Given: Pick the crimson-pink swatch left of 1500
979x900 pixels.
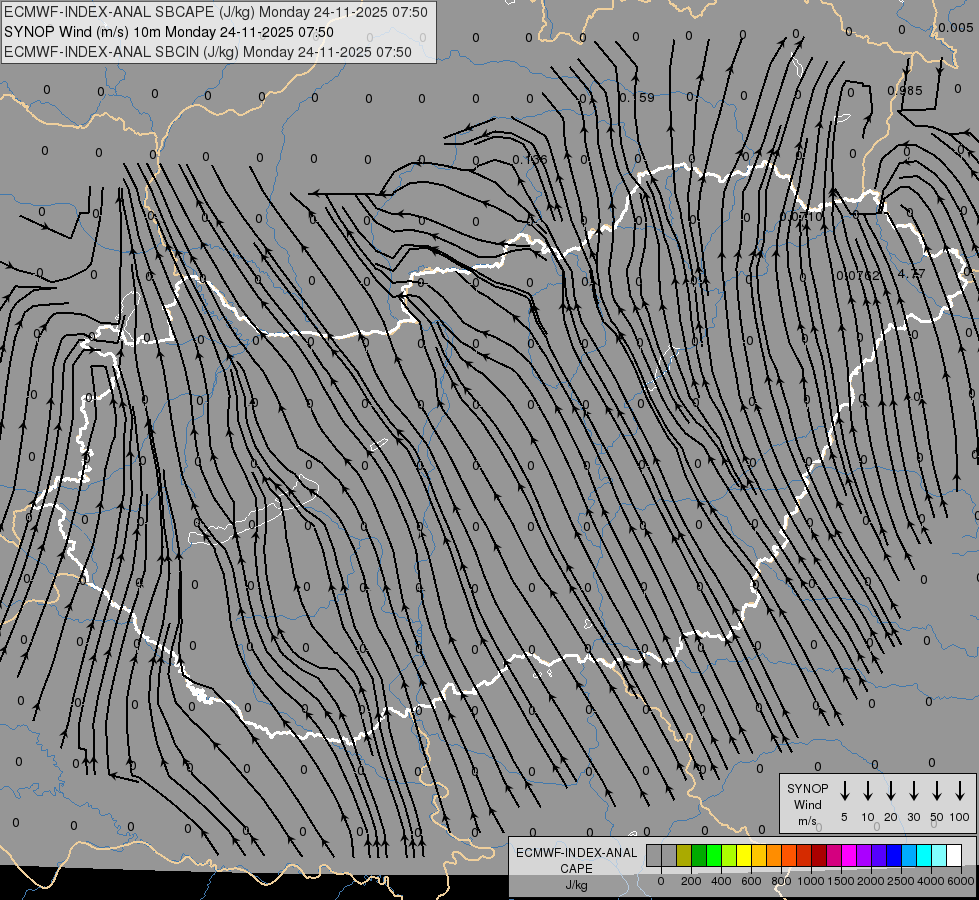Looking at the screenshot, I should coord(834,855).
